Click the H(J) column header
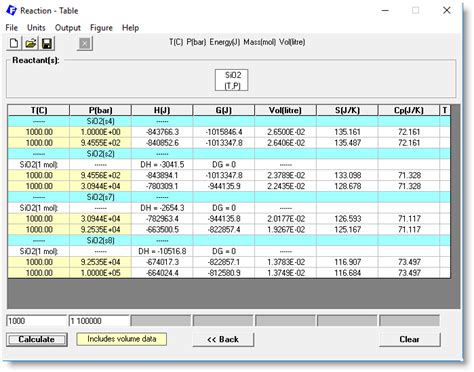 click(x=162, y=110)
